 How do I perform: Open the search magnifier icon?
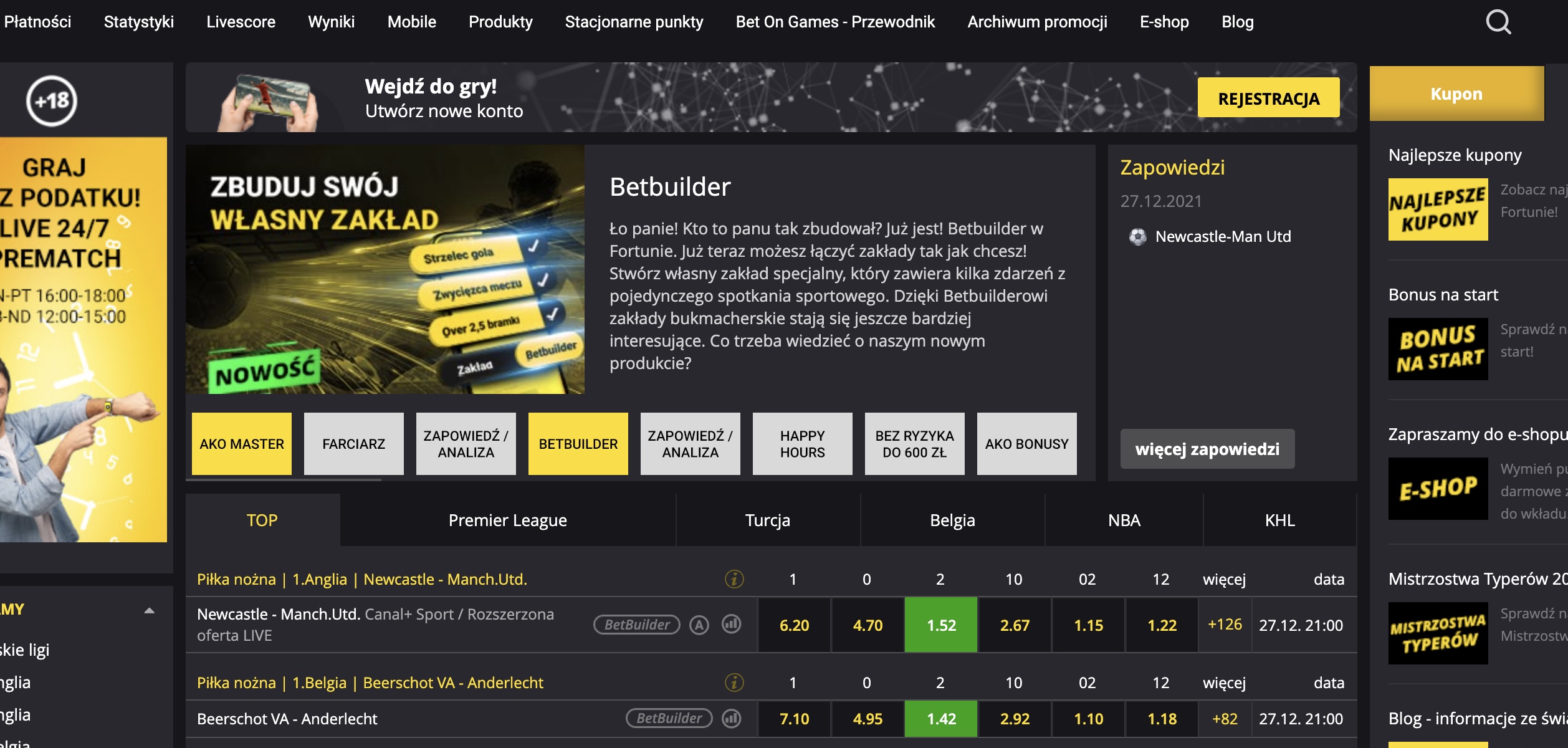[1498, 22]
